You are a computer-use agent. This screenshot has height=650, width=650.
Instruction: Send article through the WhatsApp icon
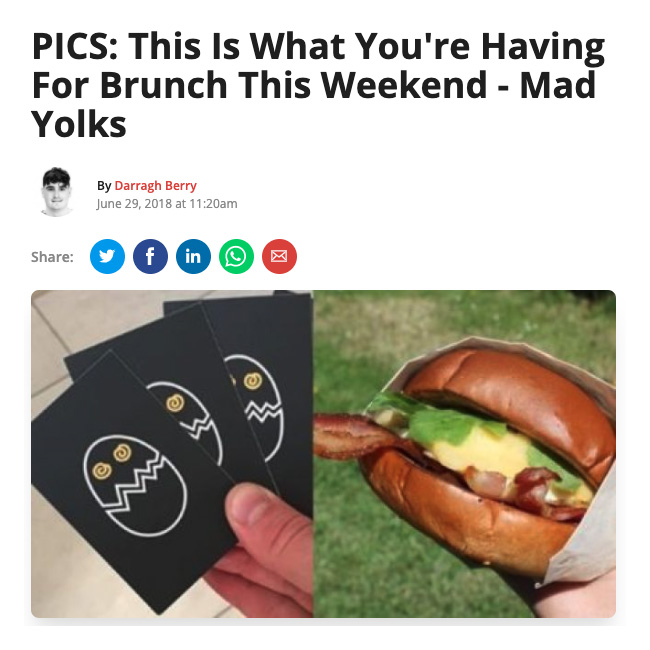pos(236,256)
